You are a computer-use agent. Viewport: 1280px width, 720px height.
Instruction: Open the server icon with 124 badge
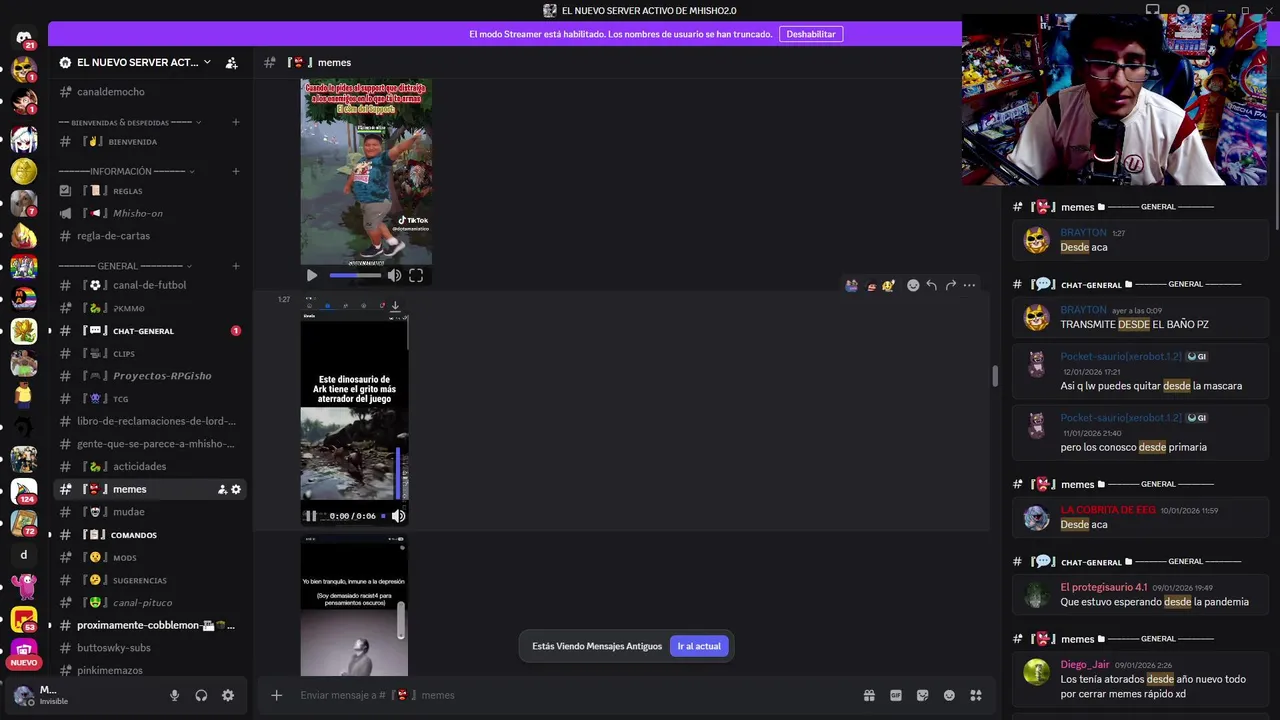pos(24,491)
